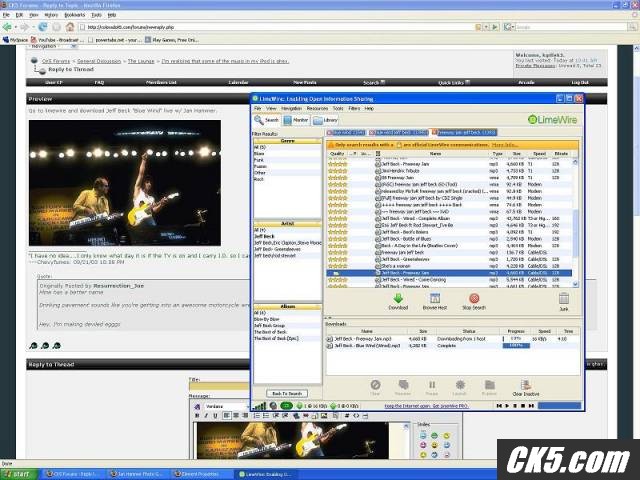Collapse the Artist filter header

click(288, 224)
